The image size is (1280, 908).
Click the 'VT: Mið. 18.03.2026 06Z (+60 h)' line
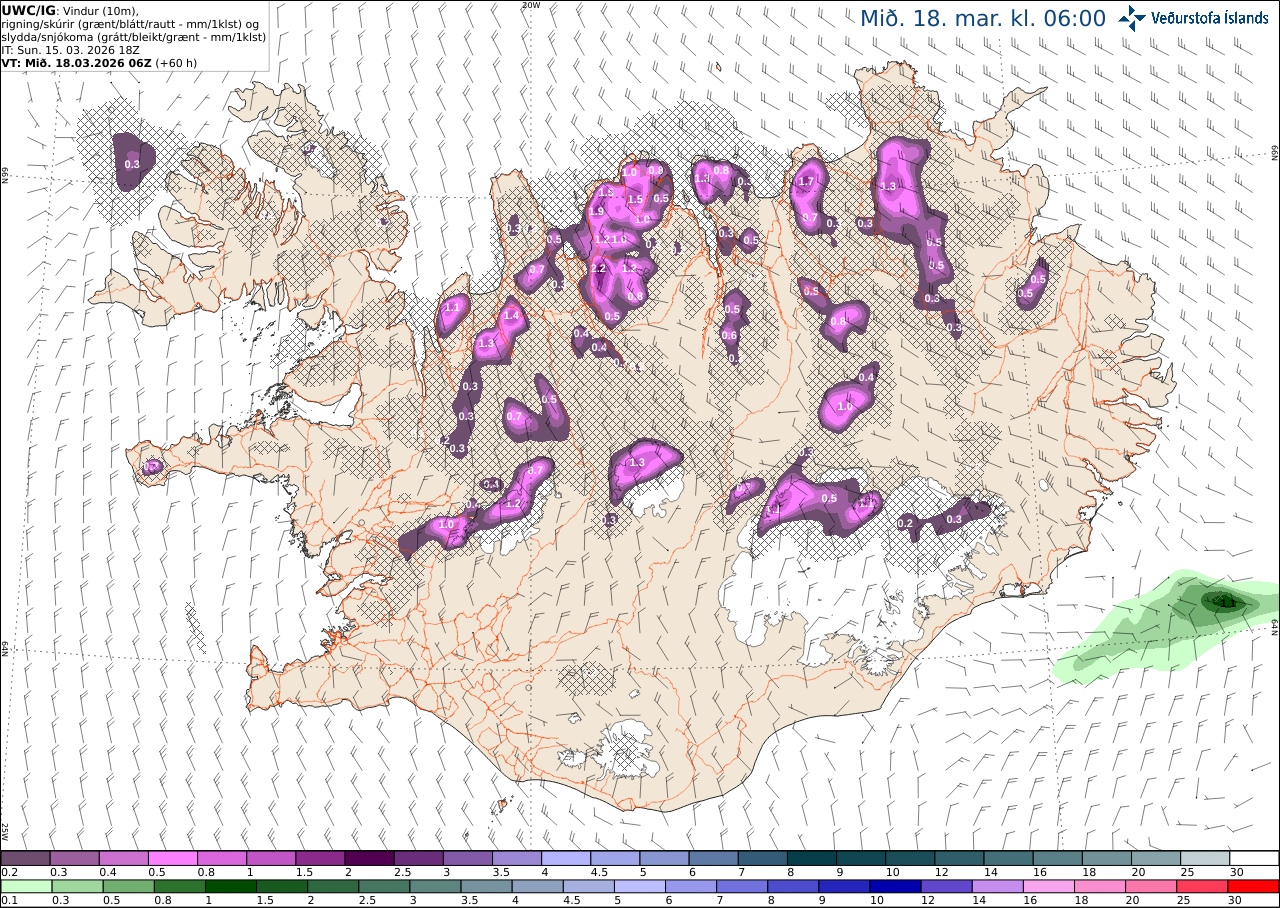coord(99,62)
